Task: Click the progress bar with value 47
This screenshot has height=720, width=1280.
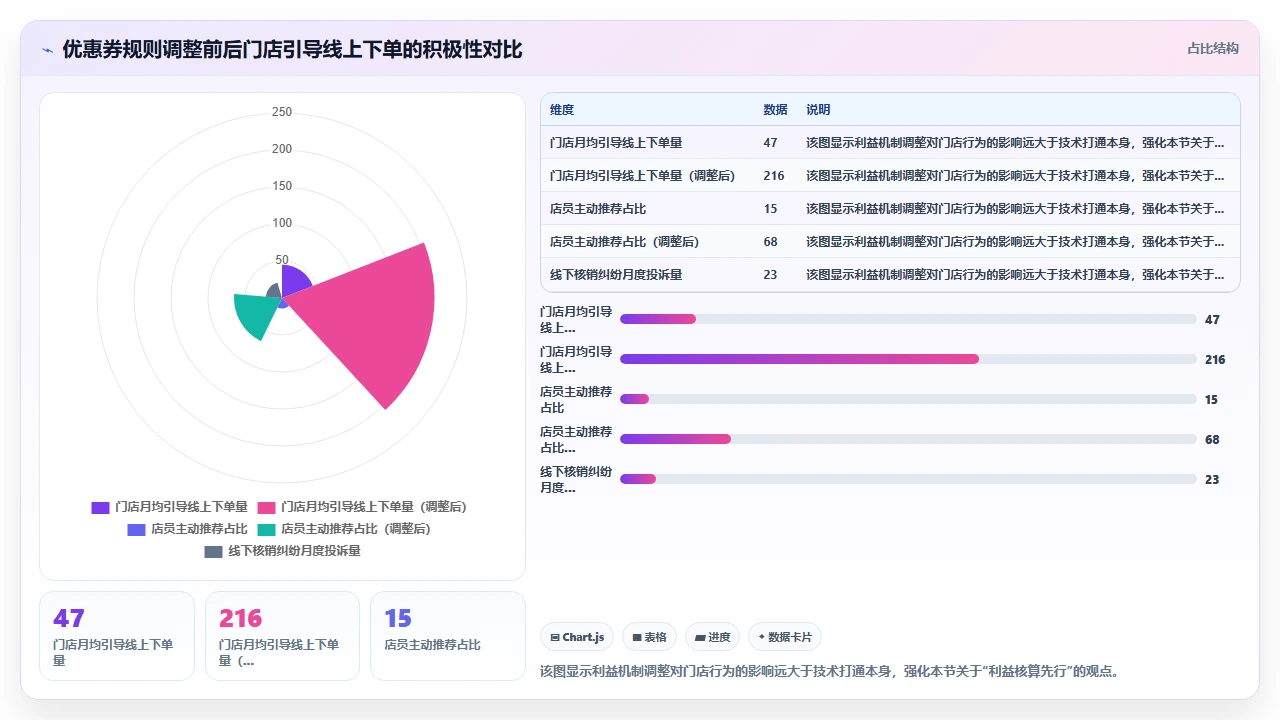Action: [x=908, y=319]
